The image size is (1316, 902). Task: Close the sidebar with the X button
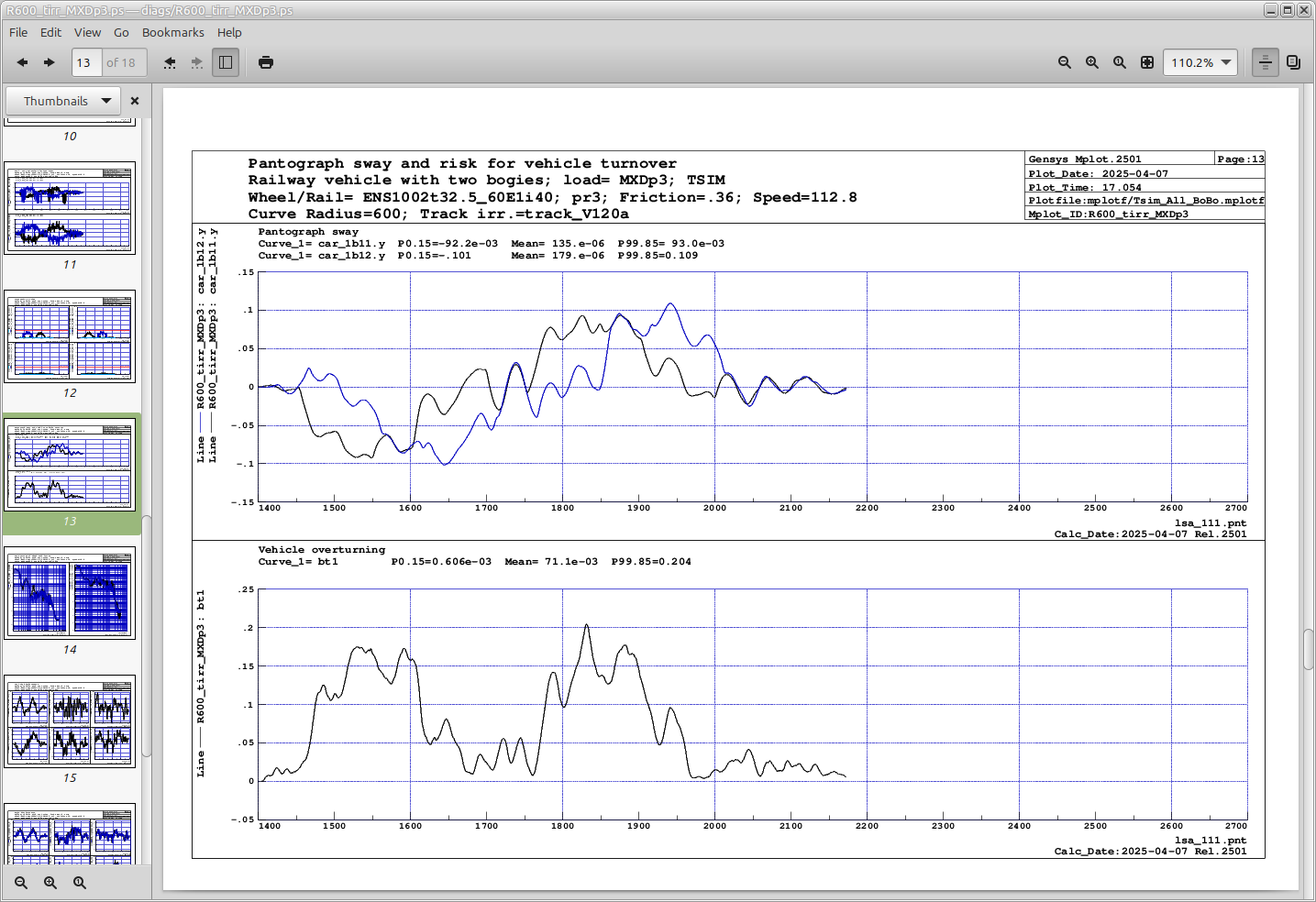point(135,101)
